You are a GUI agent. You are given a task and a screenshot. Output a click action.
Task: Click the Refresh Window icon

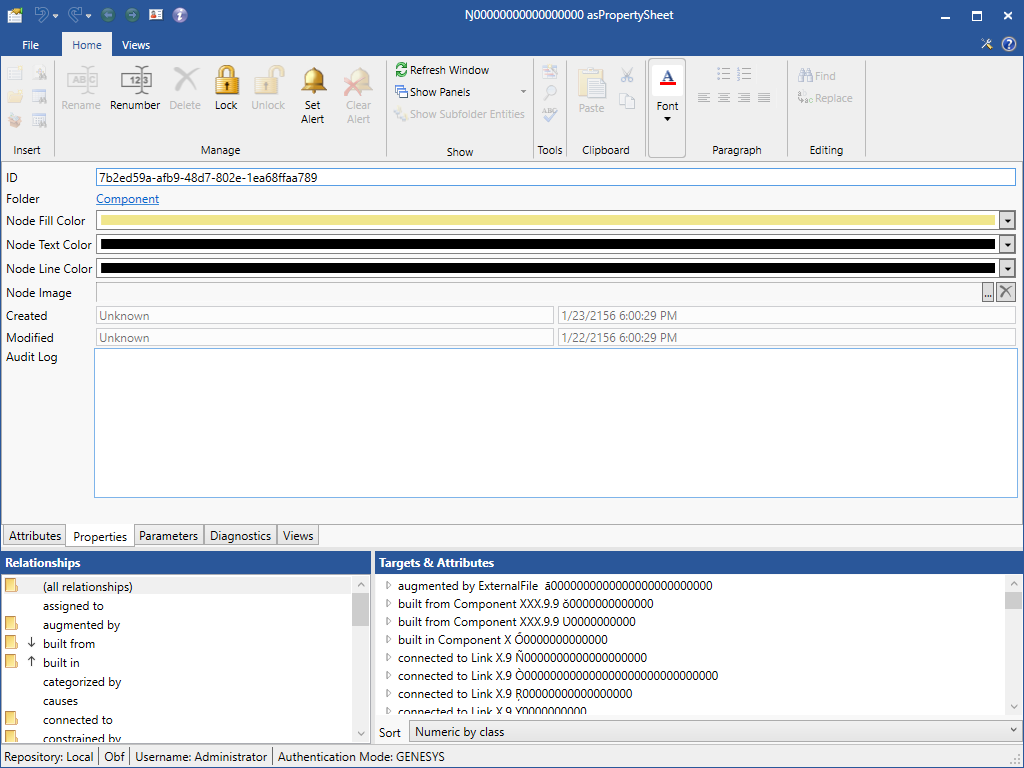coord(402,70)
